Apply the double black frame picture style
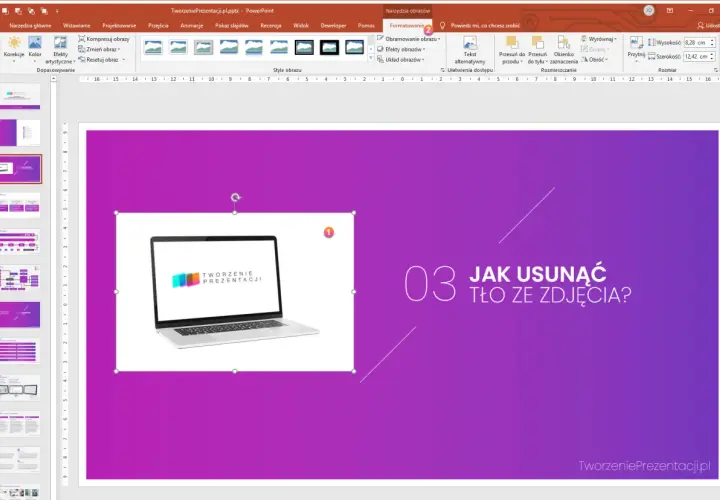 (x=304, y=47)
